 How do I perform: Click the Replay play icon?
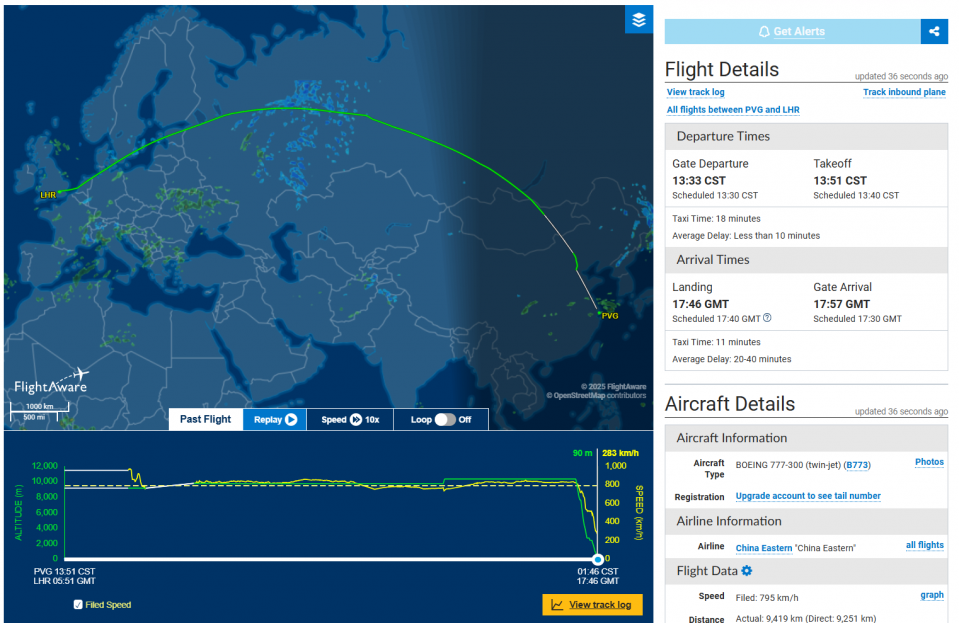tap(291, 419)
